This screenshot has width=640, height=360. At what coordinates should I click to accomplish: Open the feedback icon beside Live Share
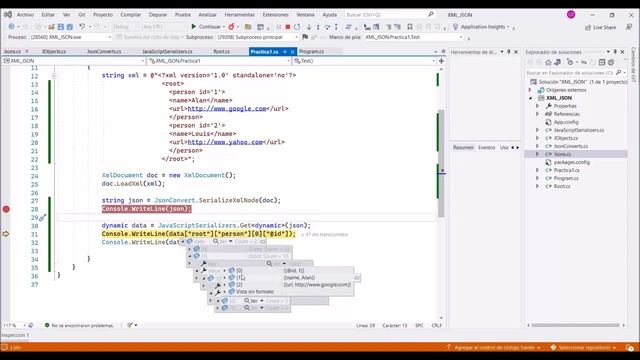point(629,27)
